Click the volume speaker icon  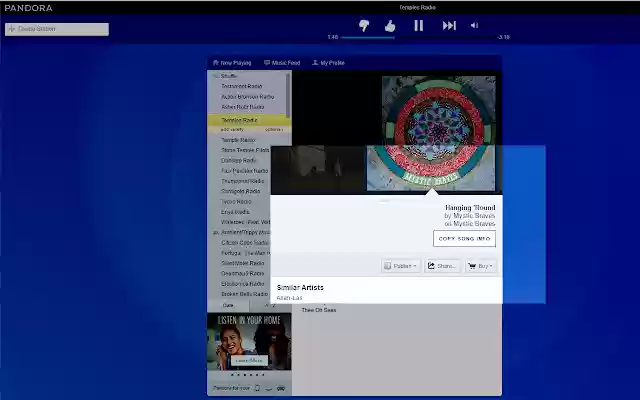pos(474,25)
